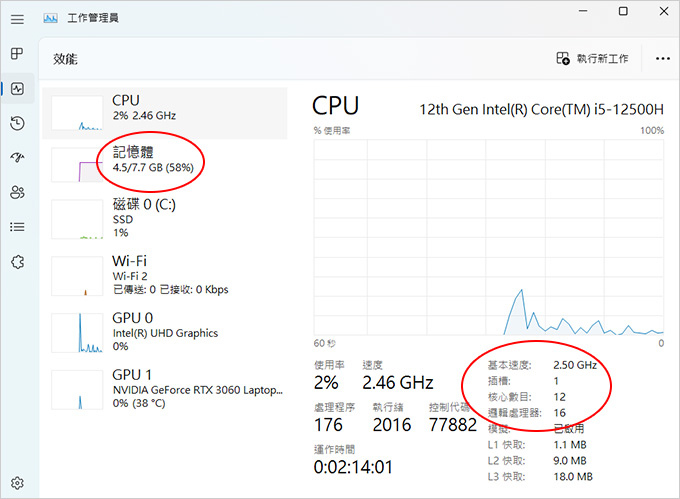This screenshot has width=680, height=499.
Task: Open the Users icon in sidebar
Action: pyautogui.click(x=17, y=192)
